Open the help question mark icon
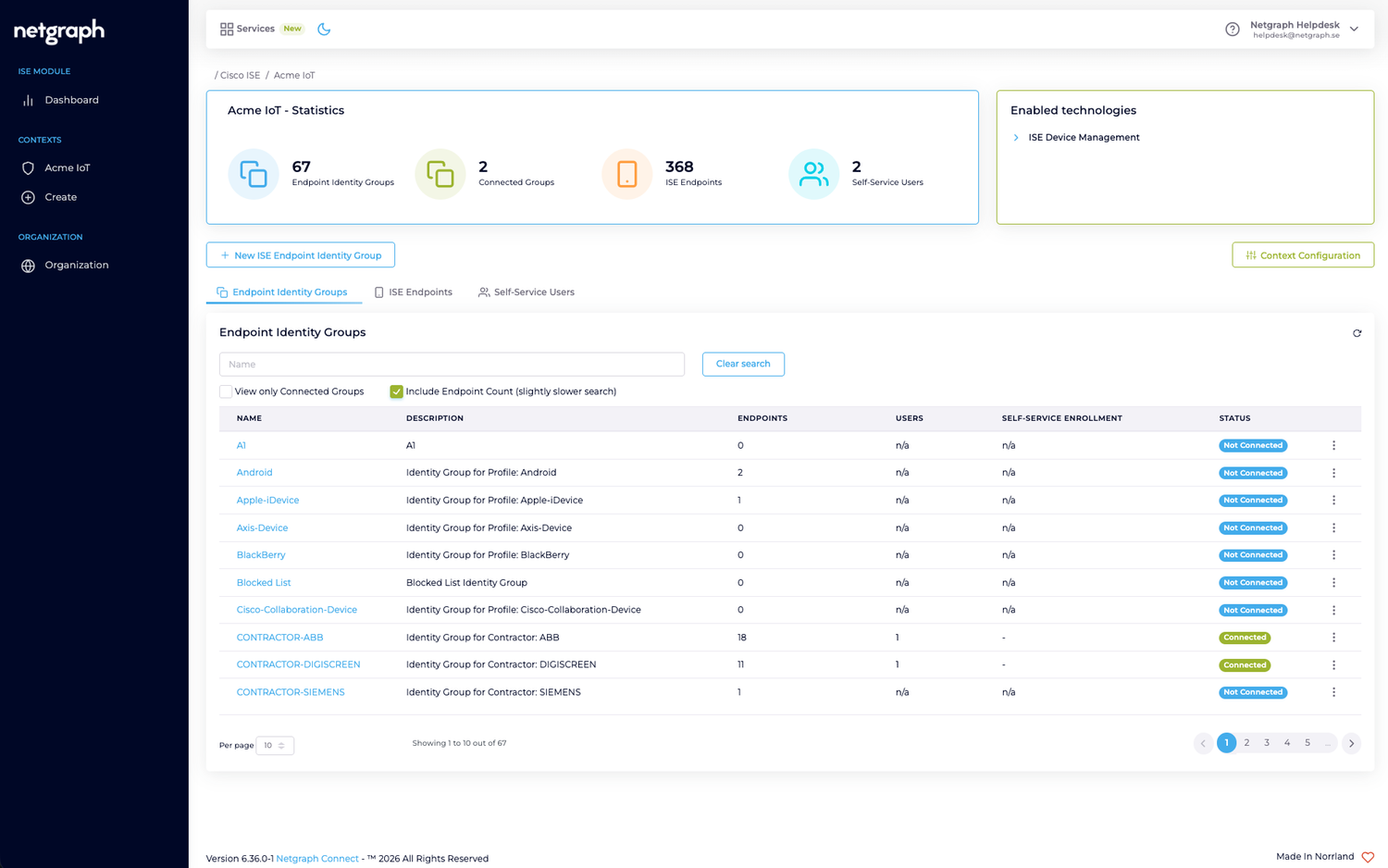Image resolution: width=1388 pixels, height=868 pixels. point(1233,30)
